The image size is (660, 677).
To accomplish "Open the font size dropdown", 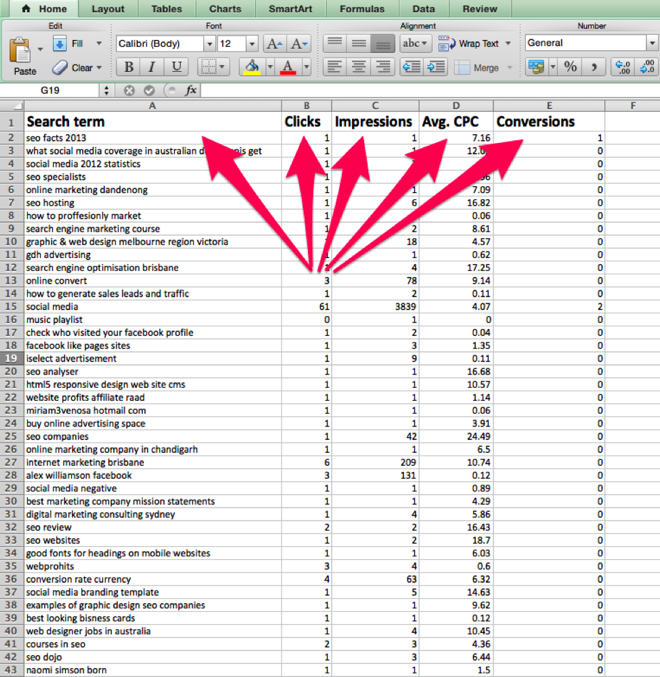I will pos(252,44).
